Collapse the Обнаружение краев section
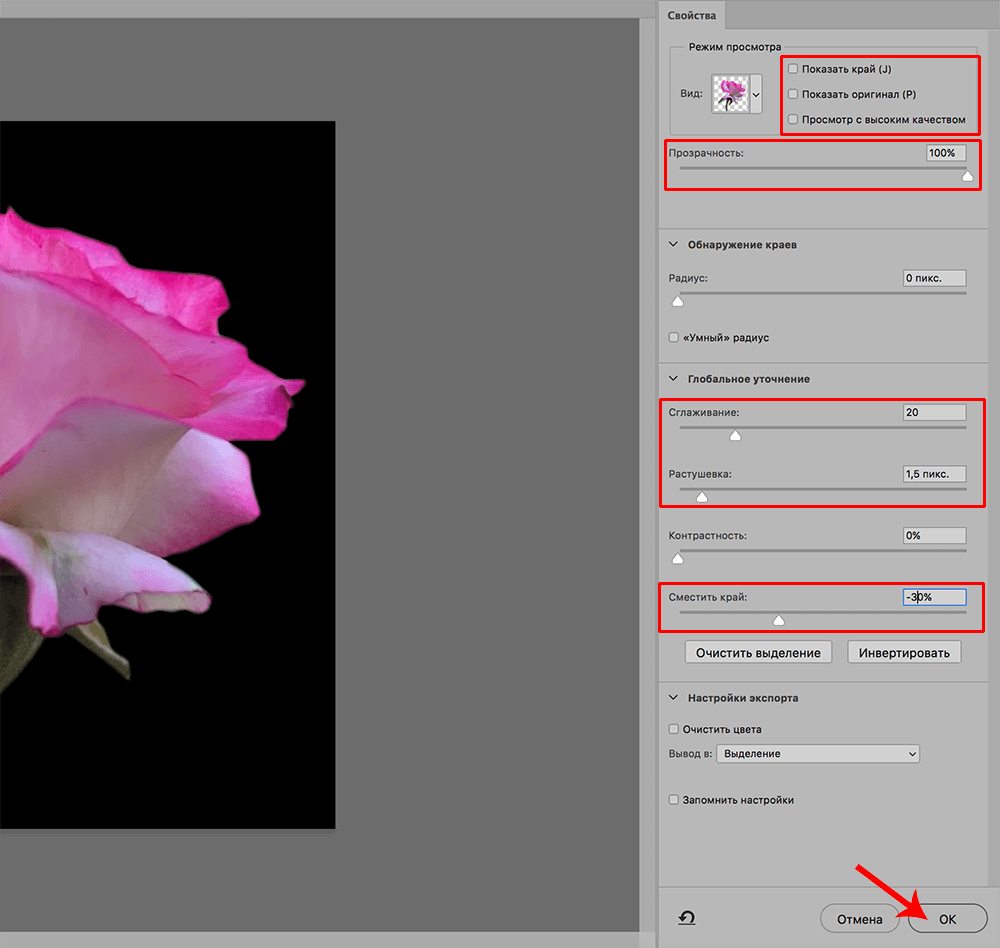The height and width of the screenshot is (948, 1000). [x=673, y=244]
